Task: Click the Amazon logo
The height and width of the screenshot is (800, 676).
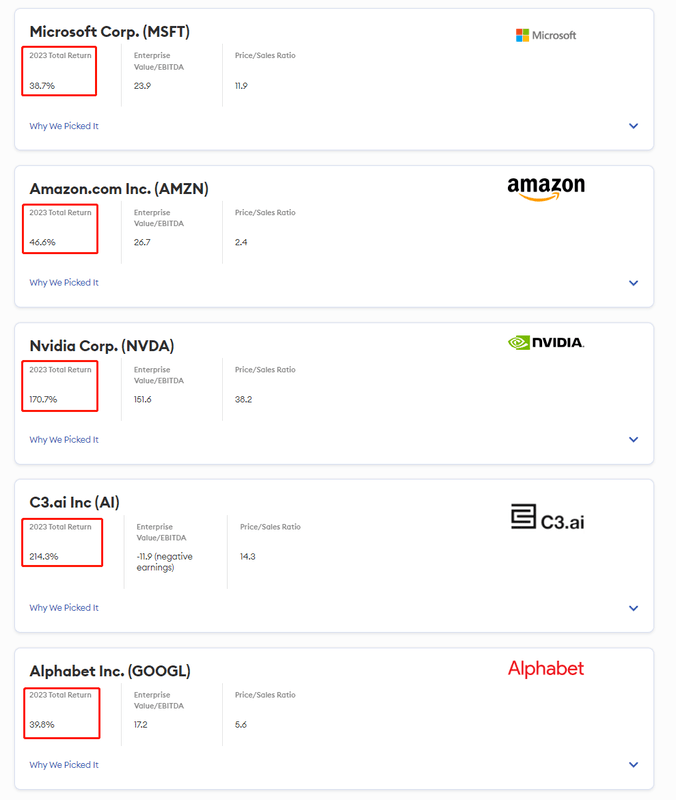Action: [x=545, y=188]
